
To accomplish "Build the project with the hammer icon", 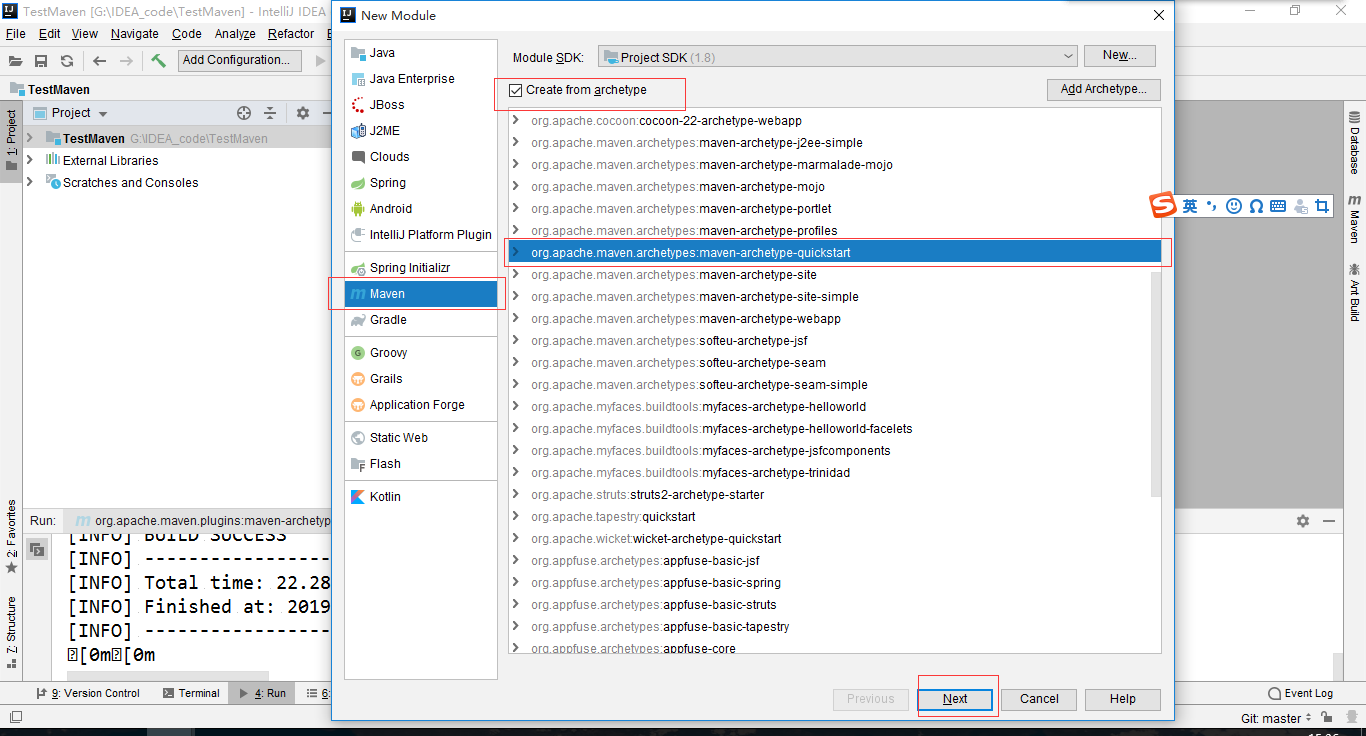I will 159,60.
